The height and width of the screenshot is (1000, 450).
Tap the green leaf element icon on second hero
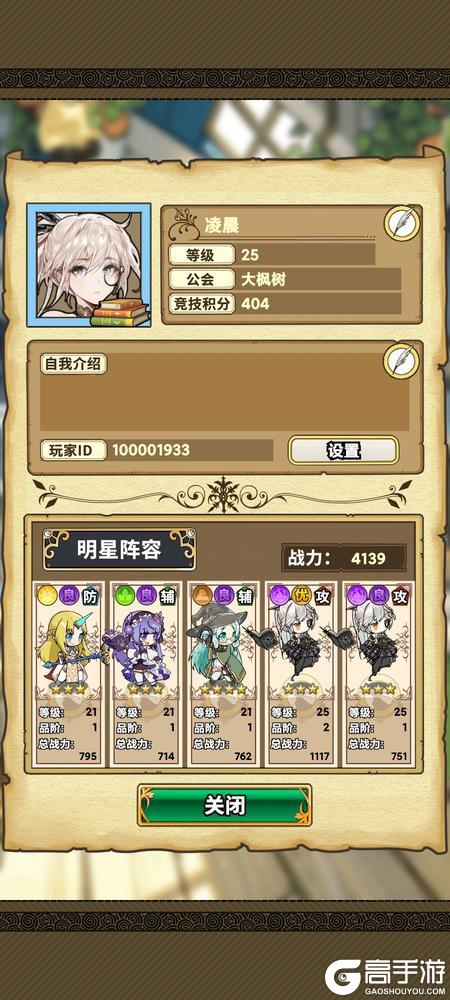point(125,595)
